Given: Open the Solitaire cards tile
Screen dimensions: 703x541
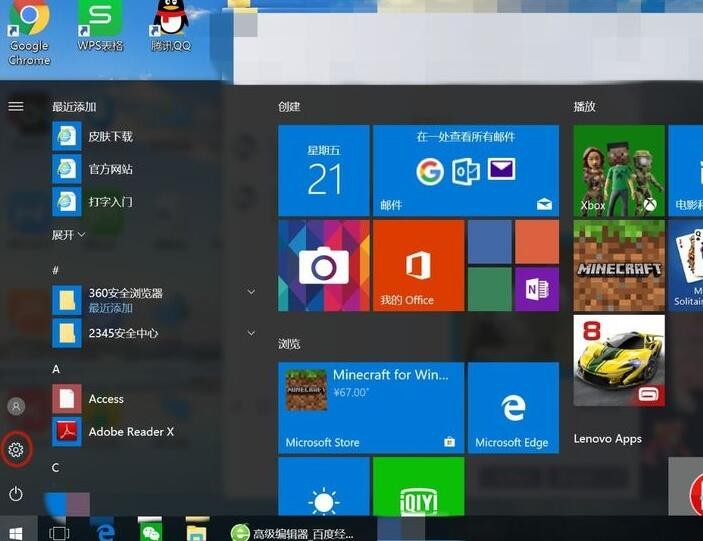Looking at the screenshot, I should (x=686, y=265).
